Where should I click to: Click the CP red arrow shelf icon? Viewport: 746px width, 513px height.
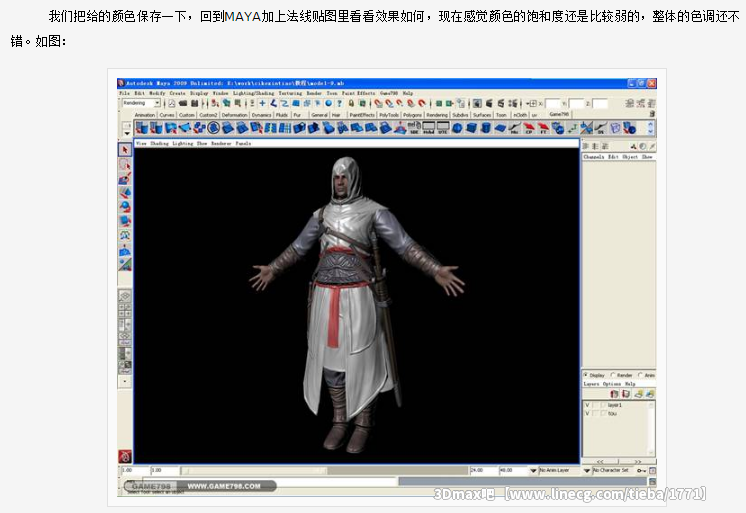click(529, 128)
